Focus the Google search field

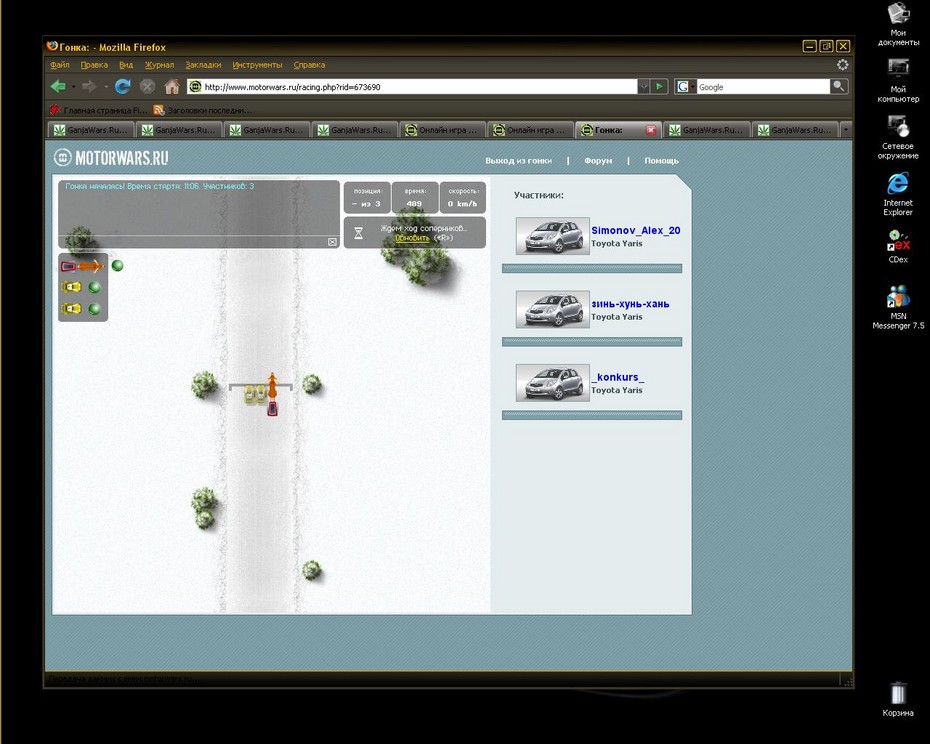(763, 87)
